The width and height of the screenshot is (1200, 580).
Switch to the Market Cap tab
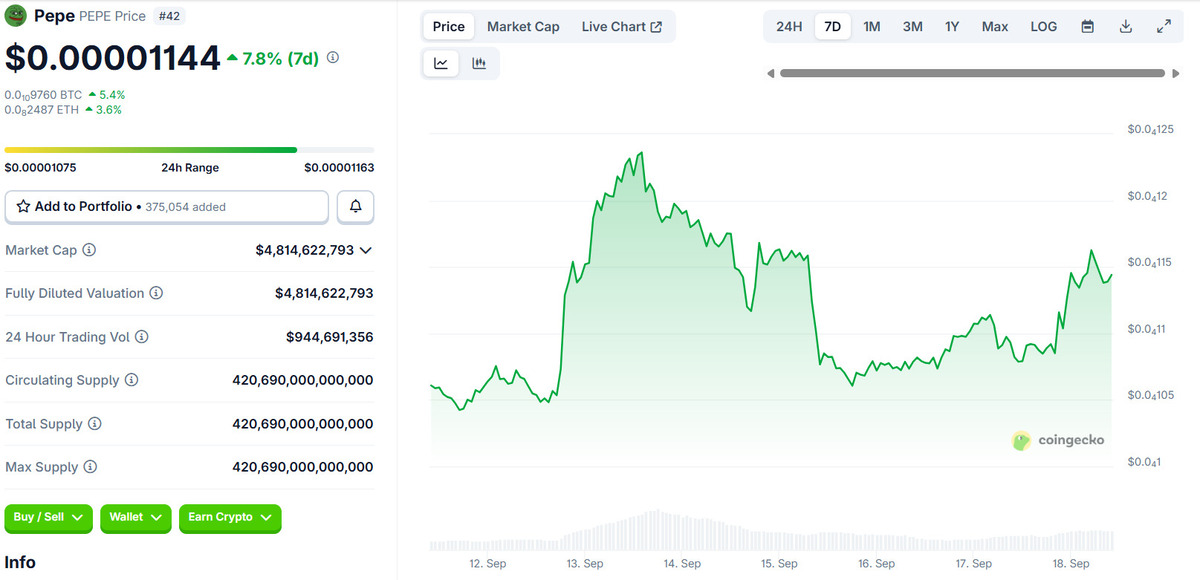tap(523, 27)
